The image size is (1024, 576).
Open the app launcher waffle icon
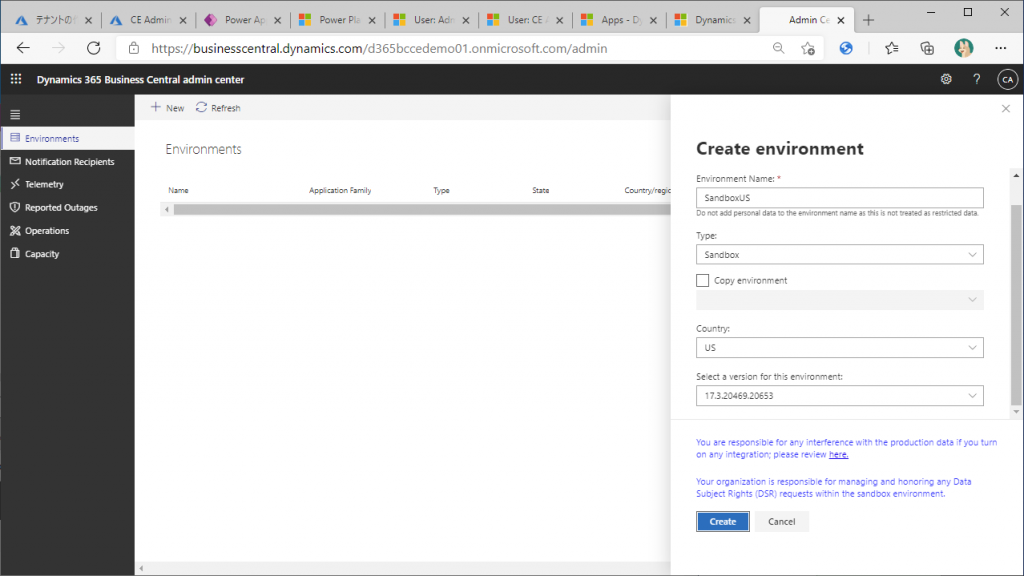(16, 79)
